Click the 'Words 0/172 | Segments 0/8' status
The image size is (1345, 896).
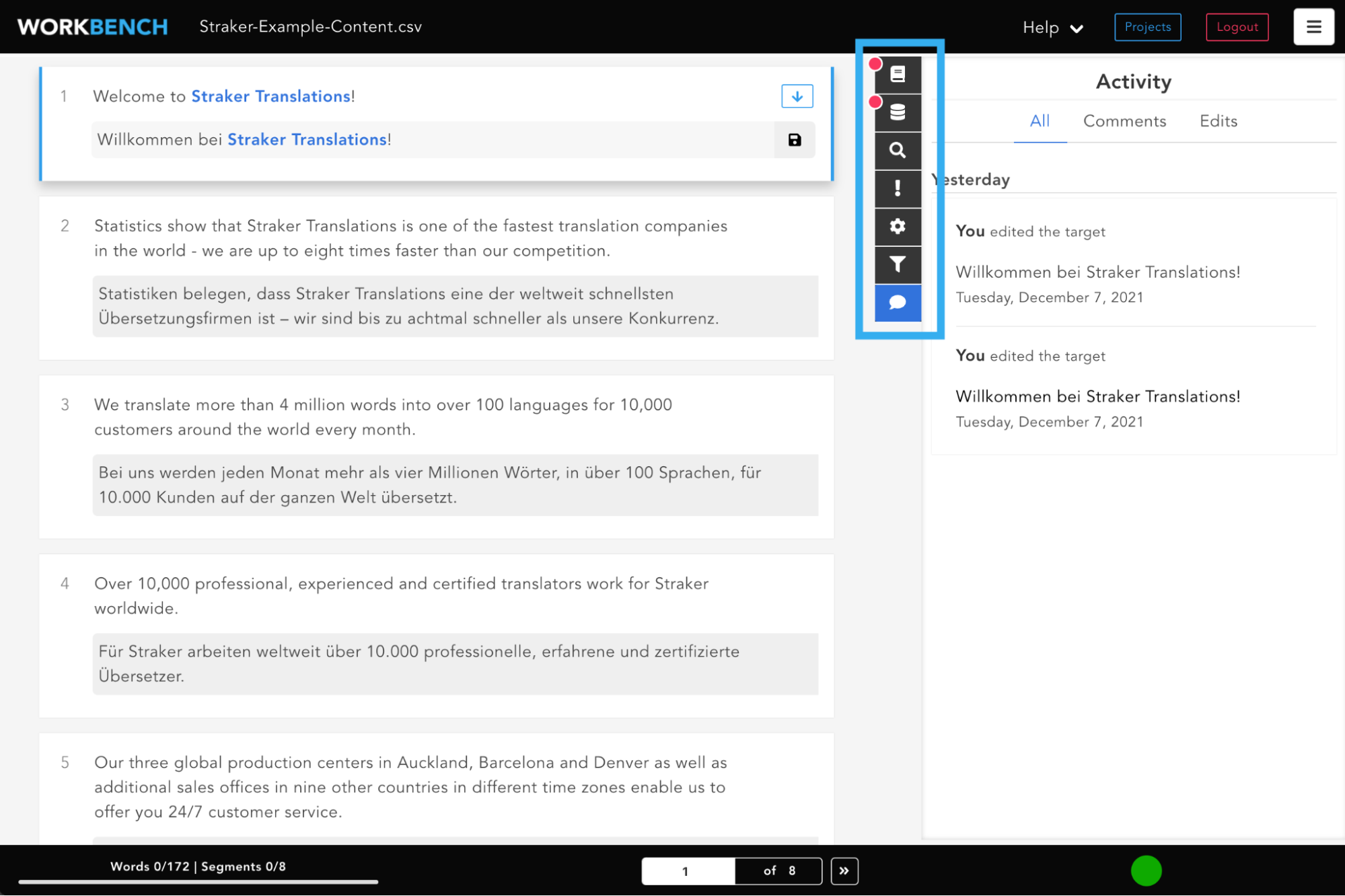198,866
